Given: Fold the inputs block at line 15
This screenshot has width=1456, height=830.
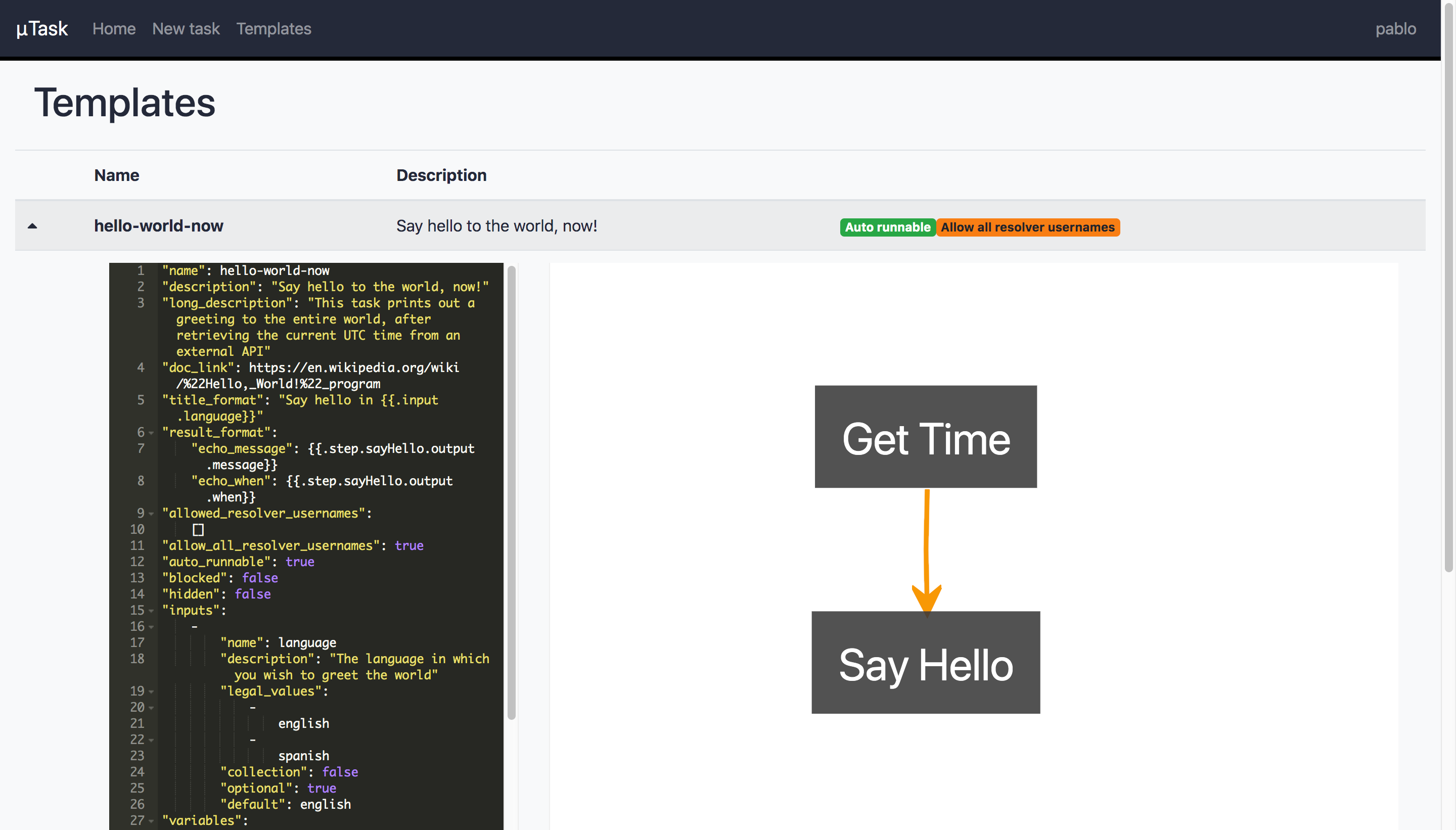Looking at the screenshot, I should [152, 611].
